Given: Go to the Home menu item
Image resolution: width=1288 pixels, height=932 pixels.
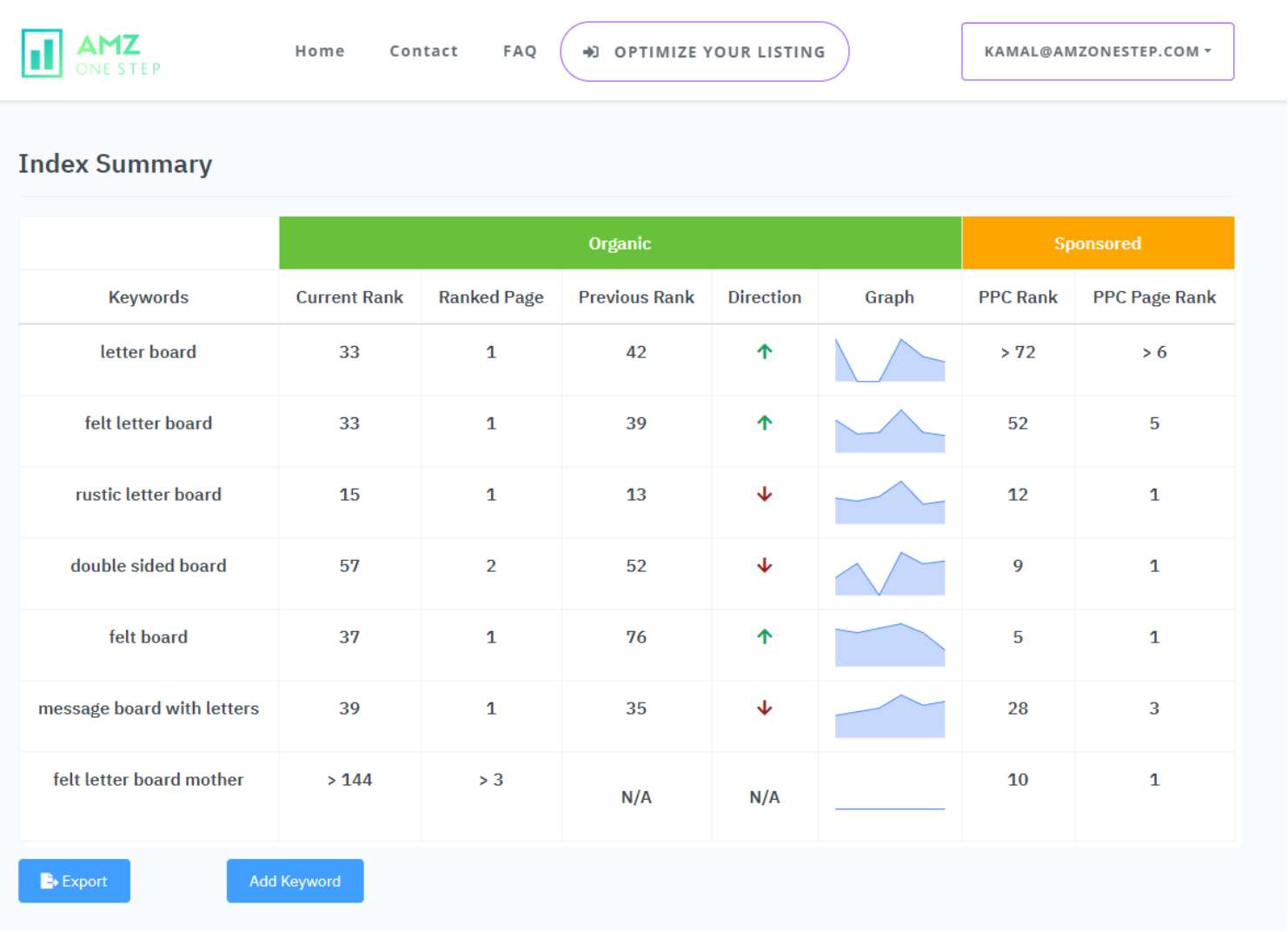Looking at the screenshot, I should (x=319, y=51).
